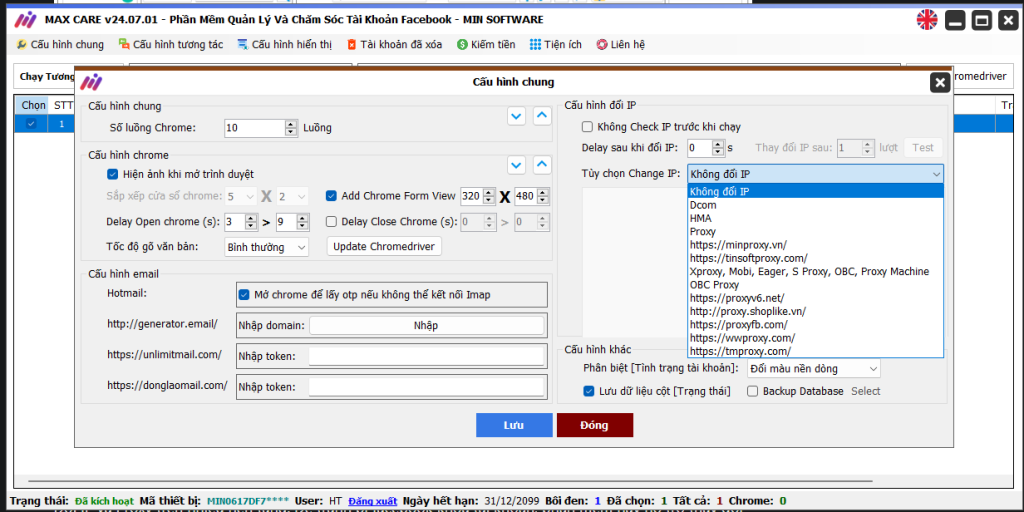Image resolution: width=1024 pixels, height=512 pixels.
Task: Click the Nhập domain button
Action: 426,325
